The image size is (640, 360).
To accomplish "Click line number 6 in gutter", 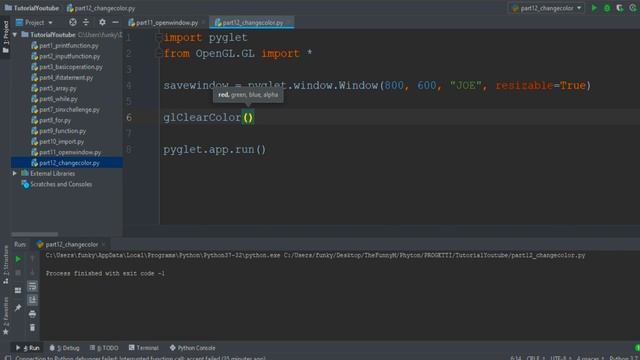I will [x=129, y=118].
